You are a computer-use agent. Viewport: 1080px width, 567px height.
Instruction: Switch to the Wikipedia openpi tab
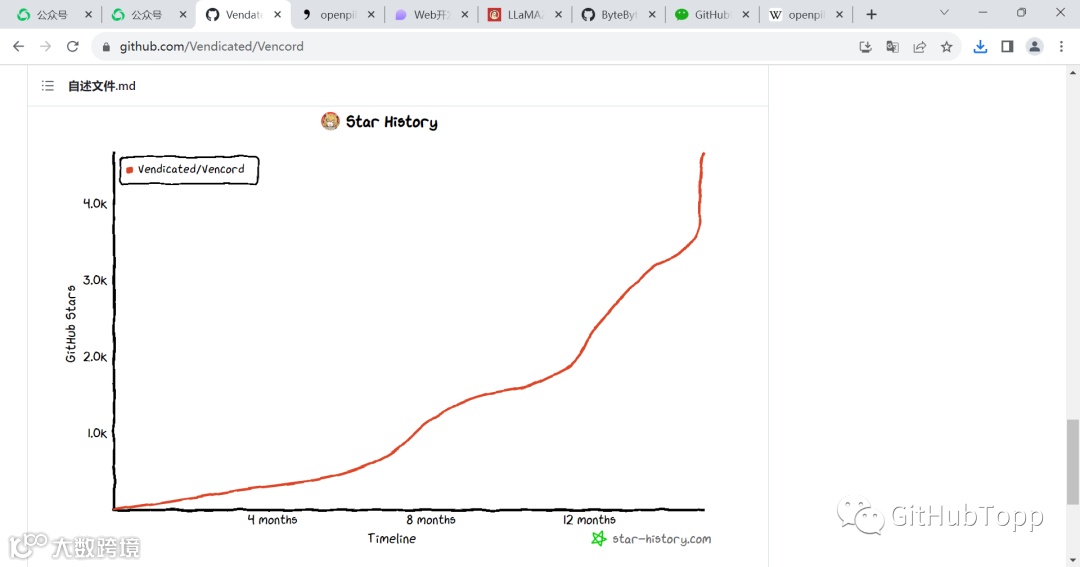tap(806, 14)
